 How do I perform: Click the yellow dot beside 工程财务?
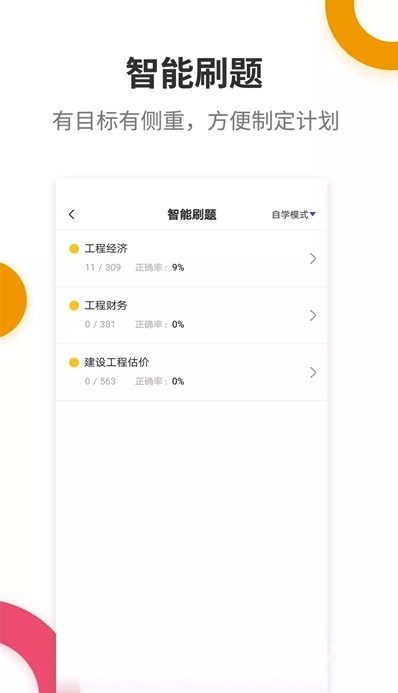[x=74, y=306]
